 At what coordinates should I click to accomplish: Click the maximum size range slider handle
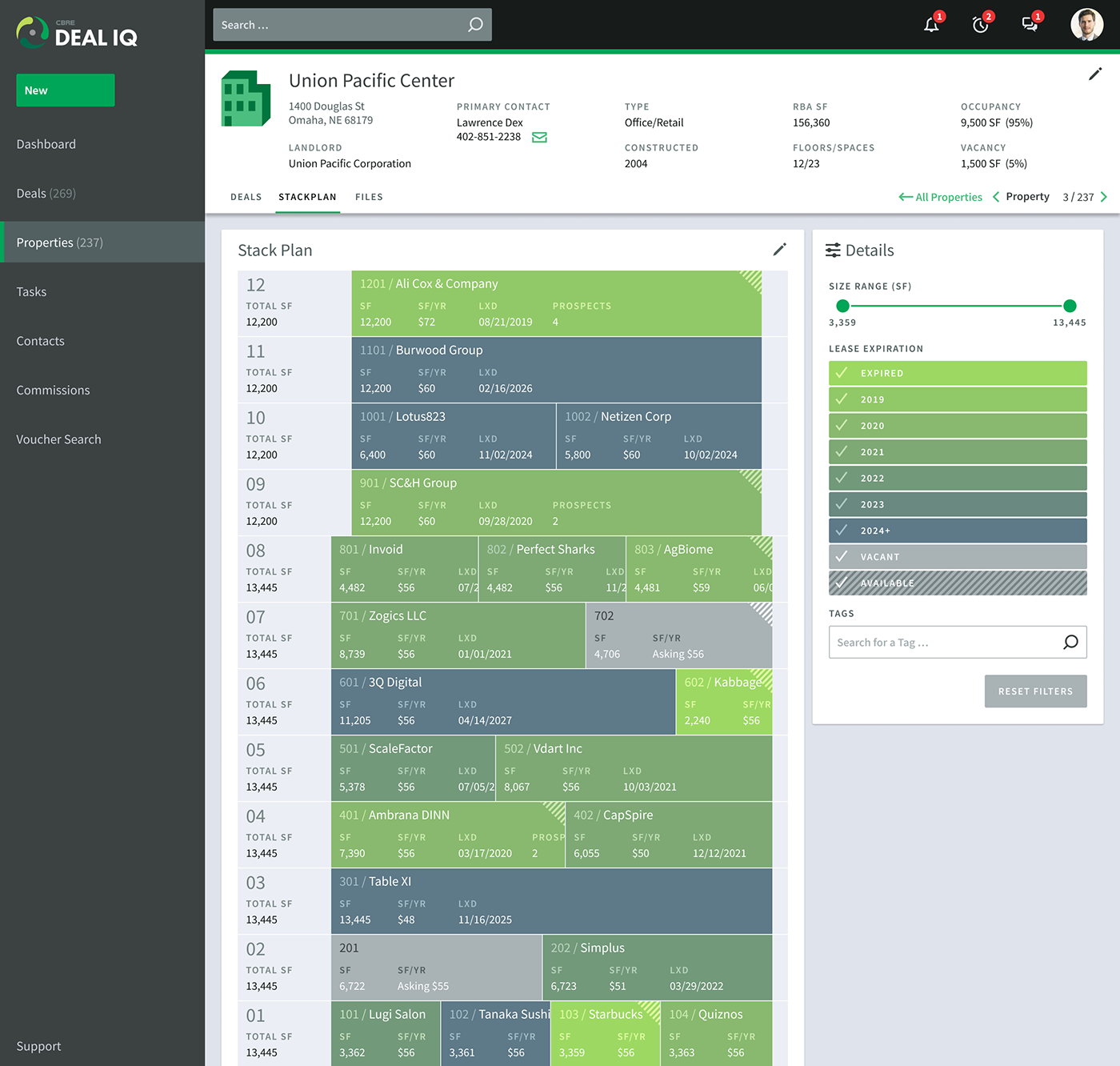[x=1070, y=306]
